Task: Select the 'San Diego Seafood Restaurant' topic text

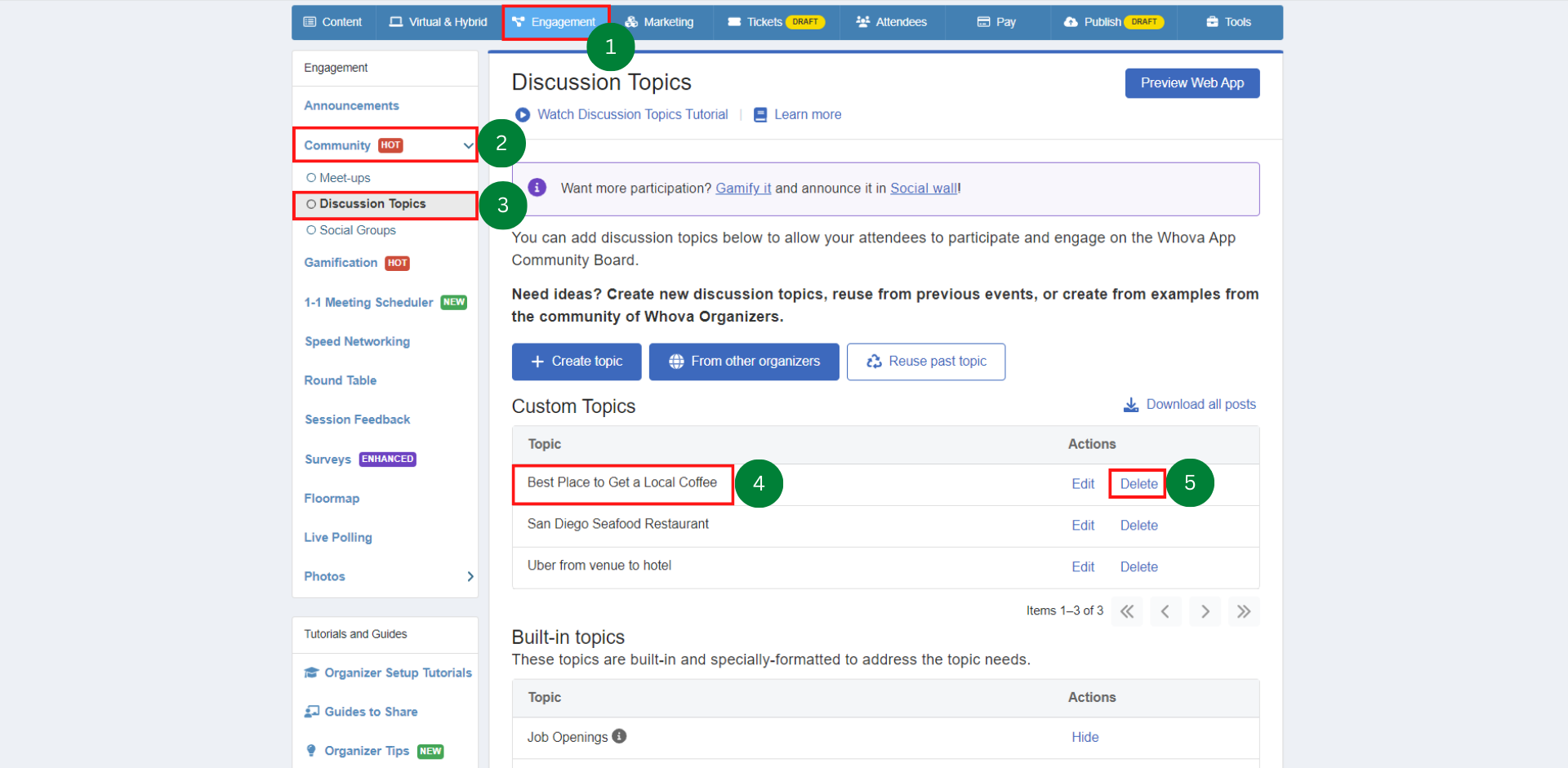Action: pyautogui.click(x=617, y=524)
